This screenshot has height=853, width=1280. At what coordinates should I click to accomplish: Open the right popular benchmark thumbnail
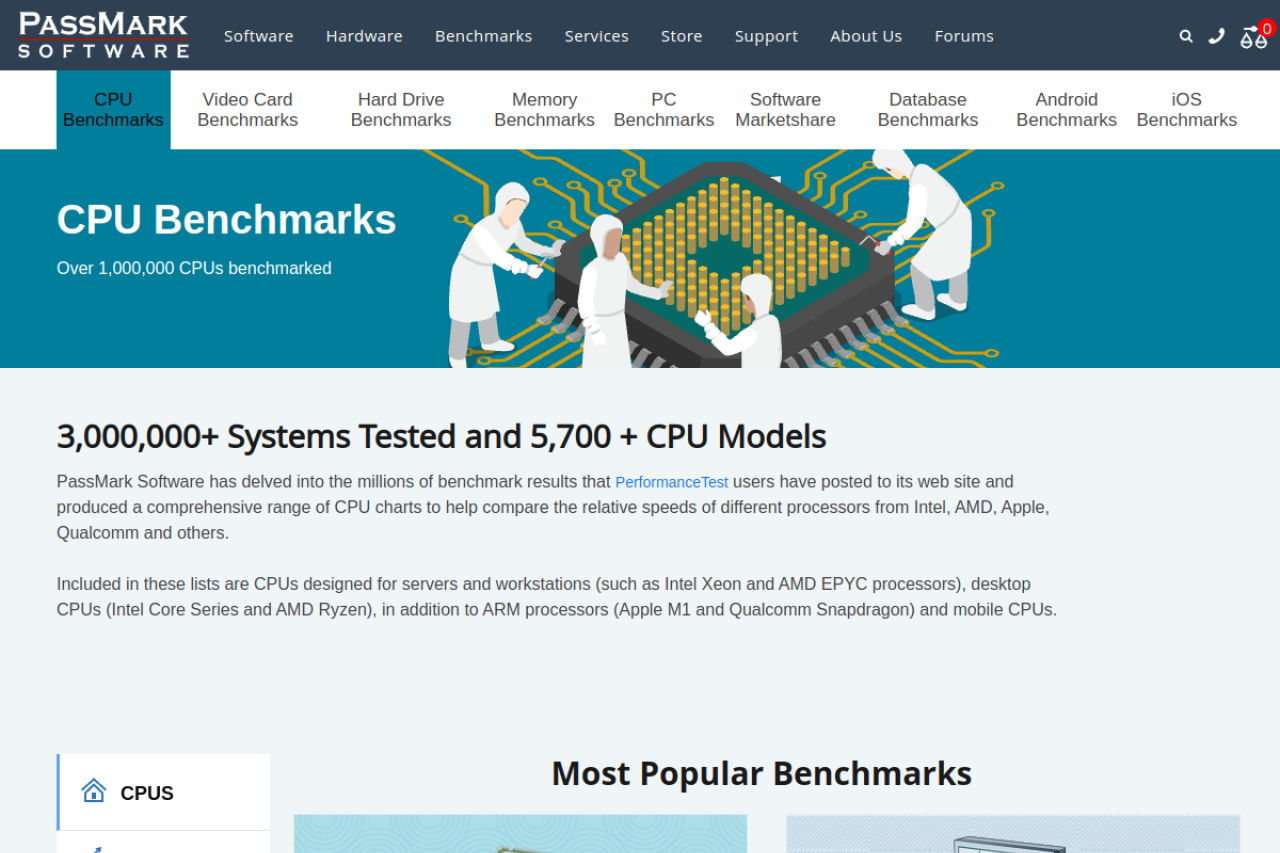coord(1013,834)
